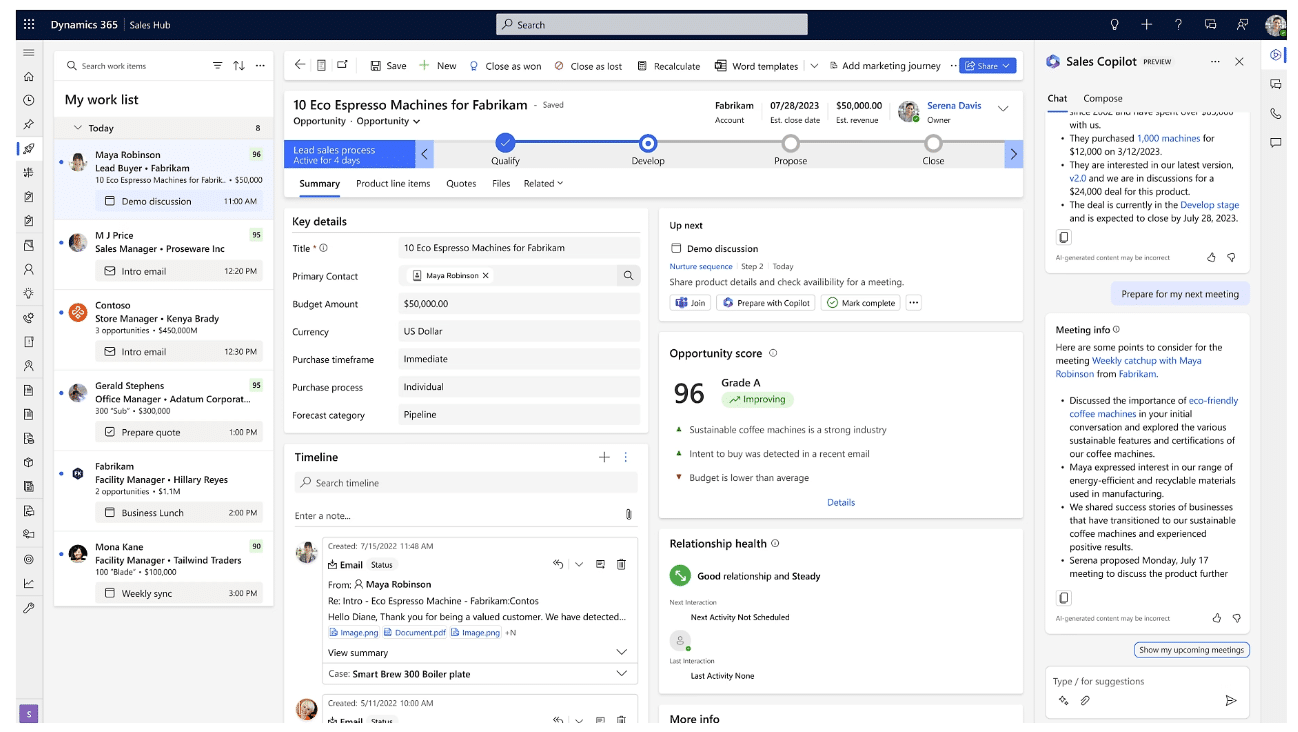The width and height of the screenshot is (1298, 732).
Task: Open the Summary tab
Action: (320, 183)
